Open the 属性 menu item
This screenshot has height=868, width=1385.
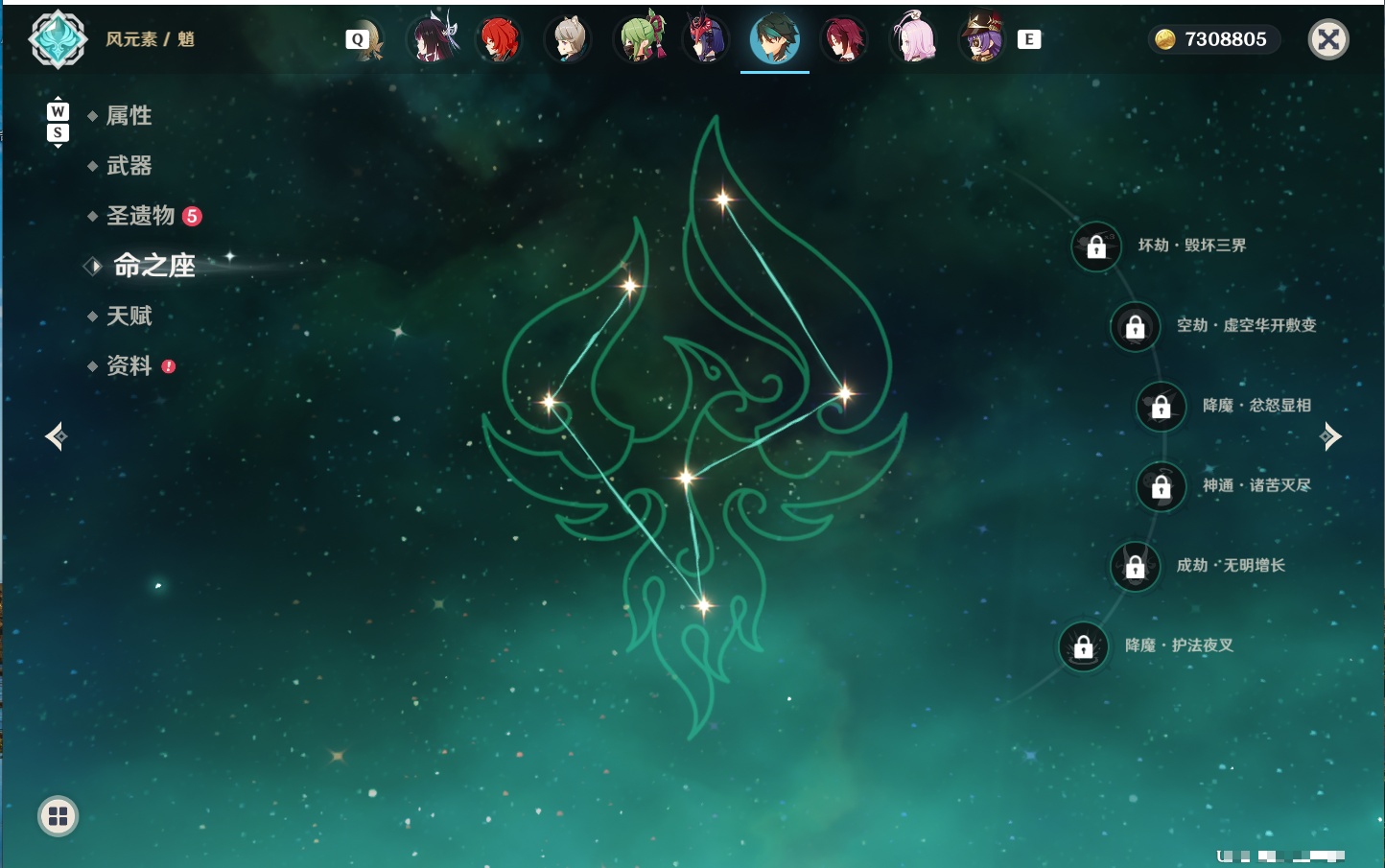129,116
